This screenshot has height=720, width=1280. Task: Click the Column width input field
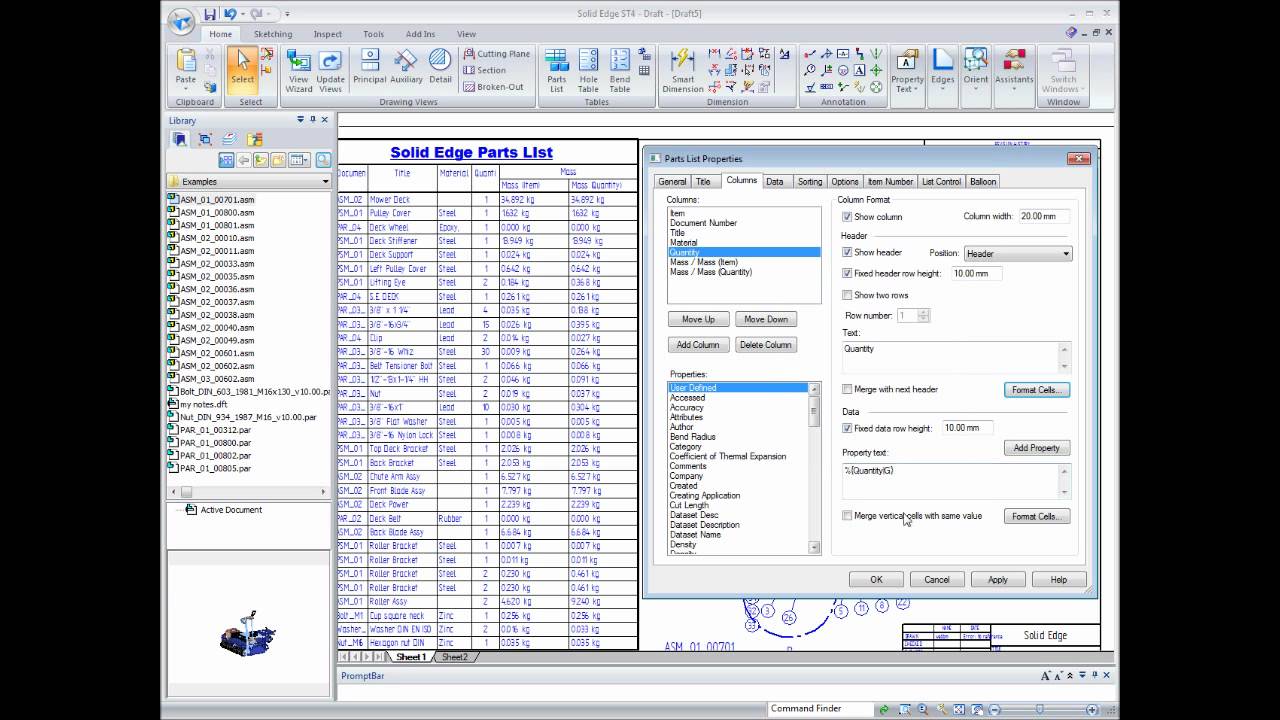(x=1043, y=217)
